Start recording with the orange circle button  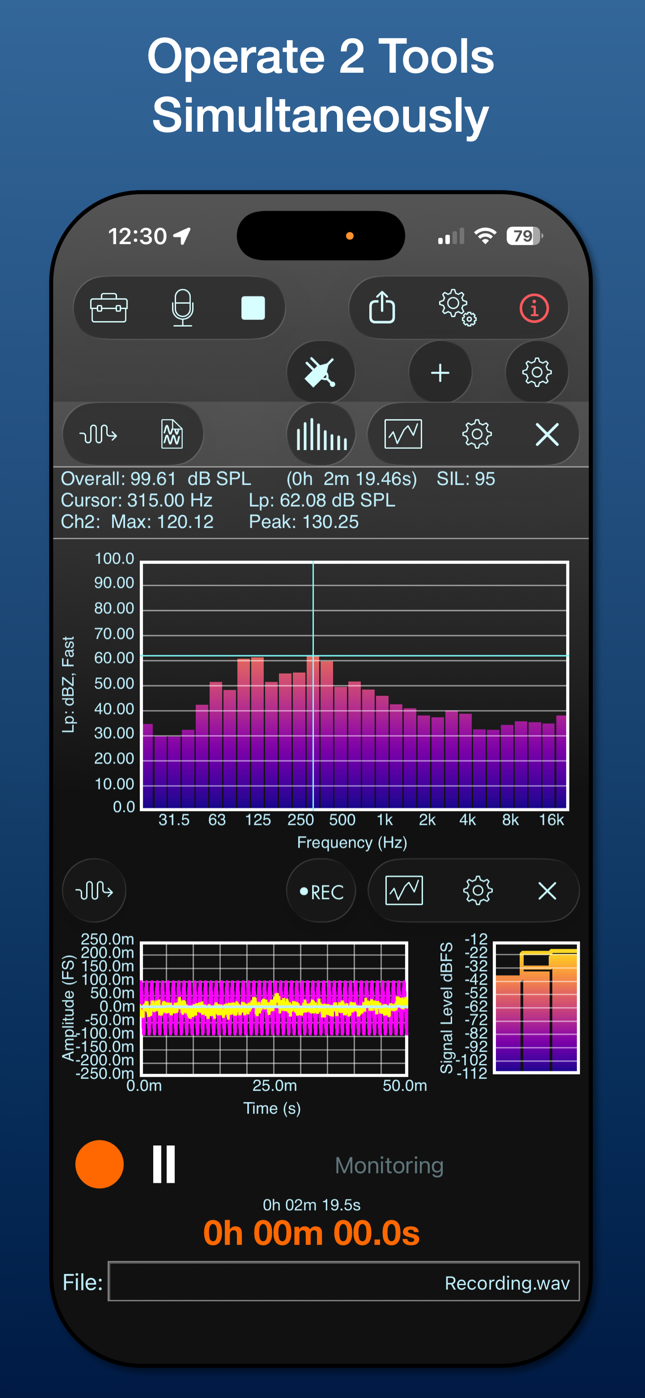100,1164
